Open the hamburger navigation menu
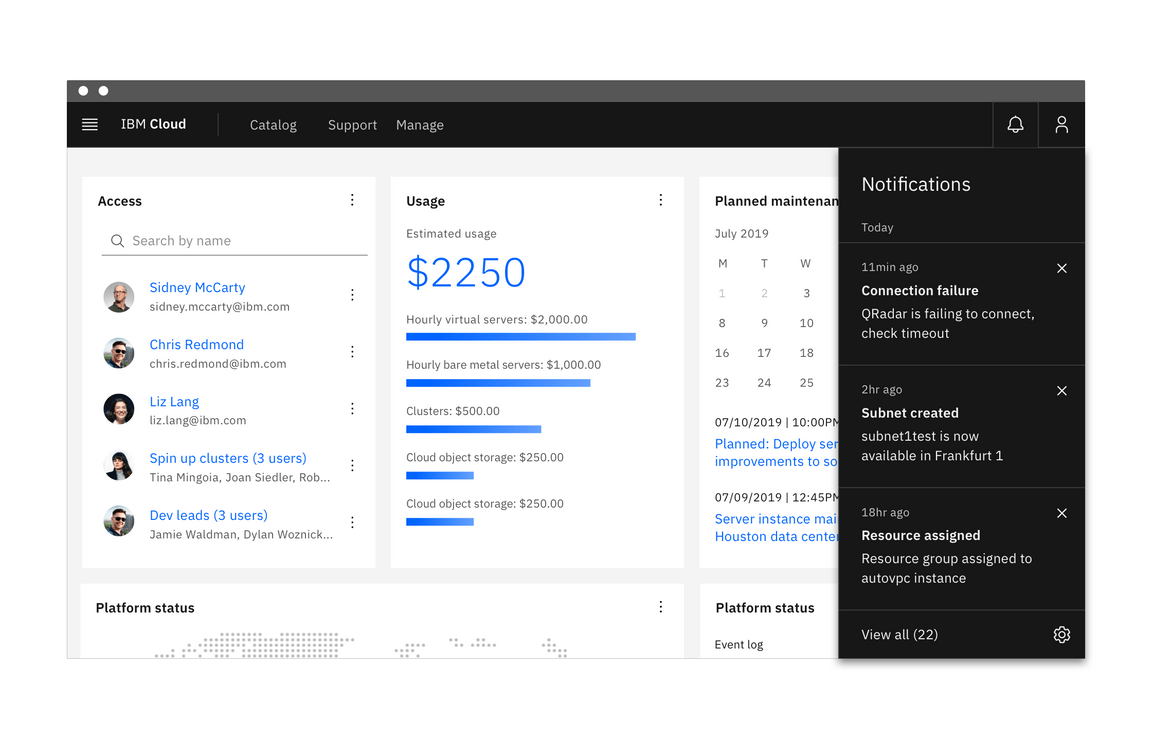The image size is (1152, 741). [x=89, y=124]
